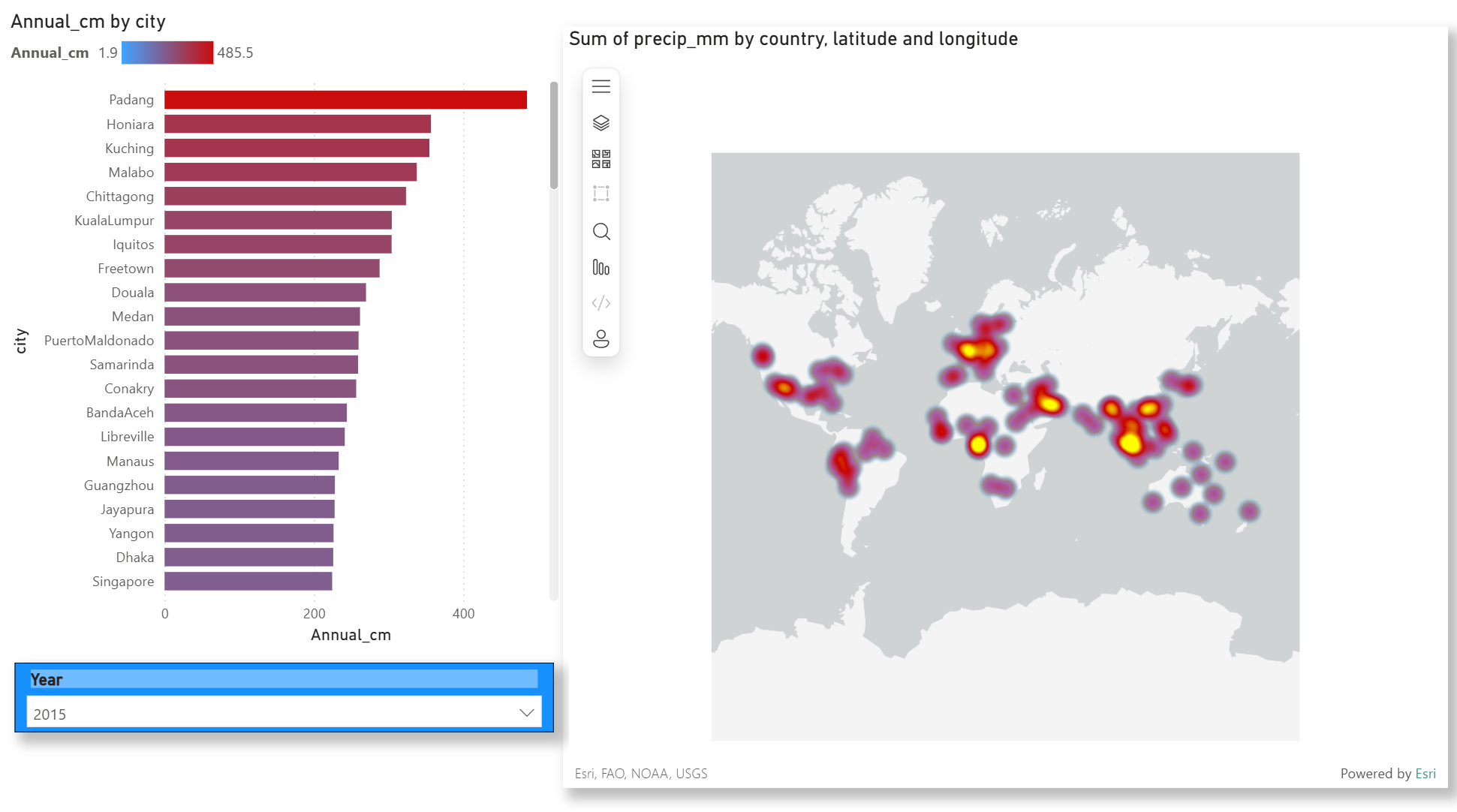Click the x-axis tick label 400
The image size is (1457, 812).
[x=464, y=614]
